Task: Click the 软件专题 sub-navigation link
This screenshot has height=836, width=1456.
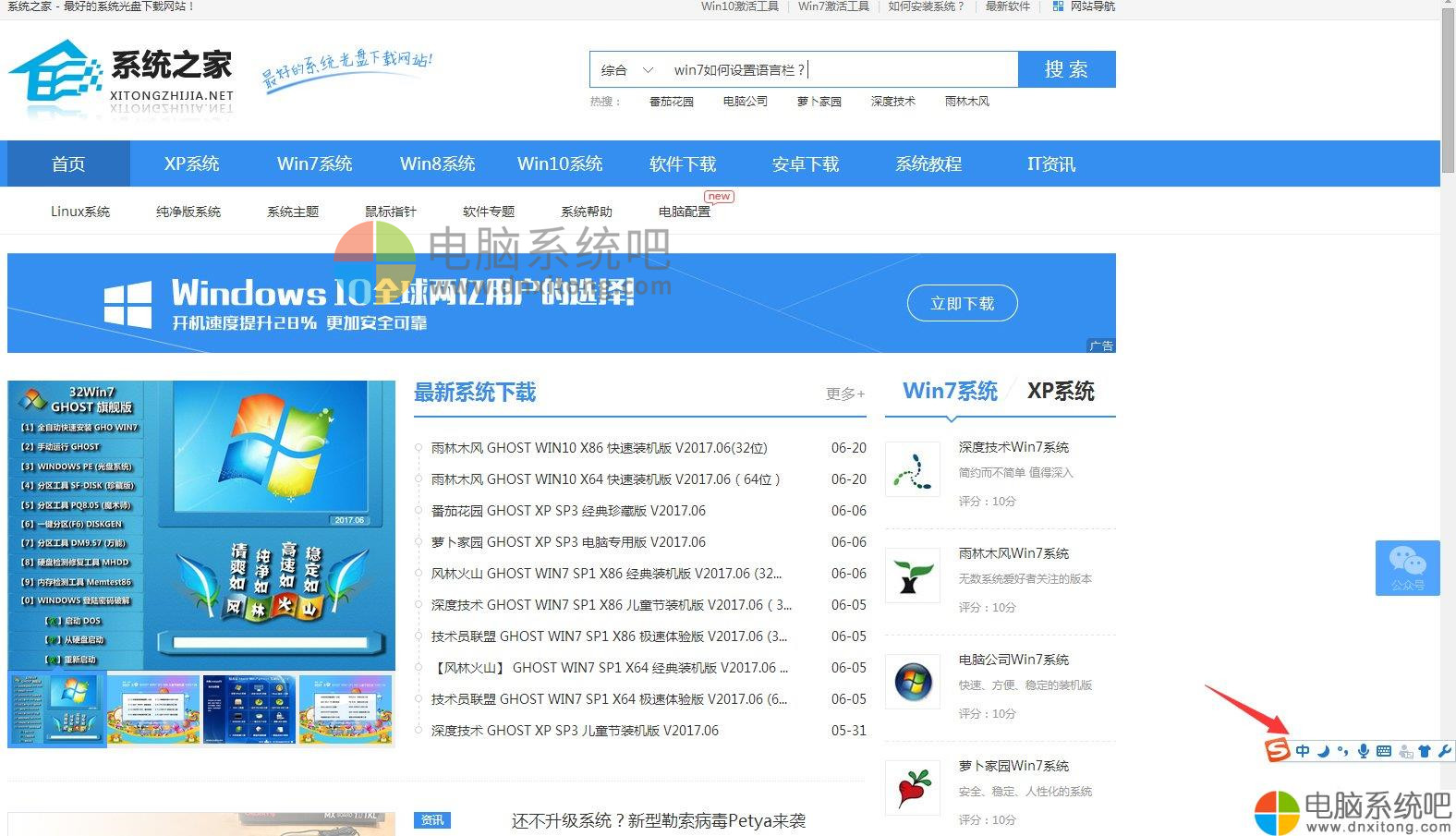Action: (489, 212)
